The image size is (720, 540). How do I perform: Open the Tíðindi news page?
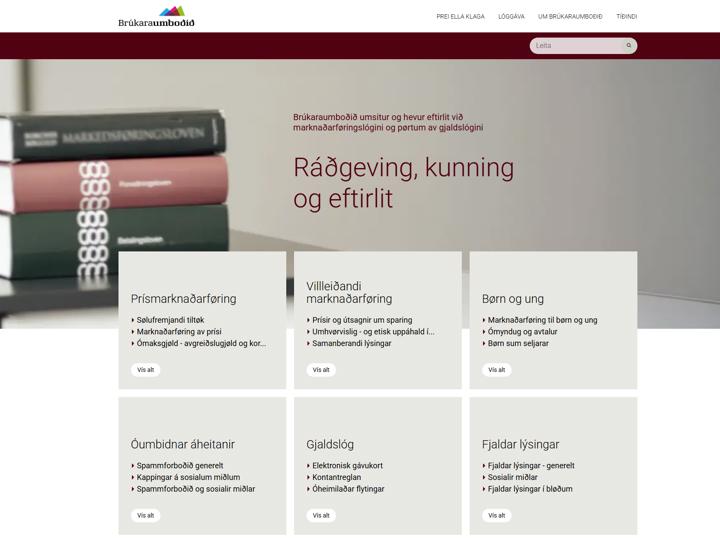[626, 17]
